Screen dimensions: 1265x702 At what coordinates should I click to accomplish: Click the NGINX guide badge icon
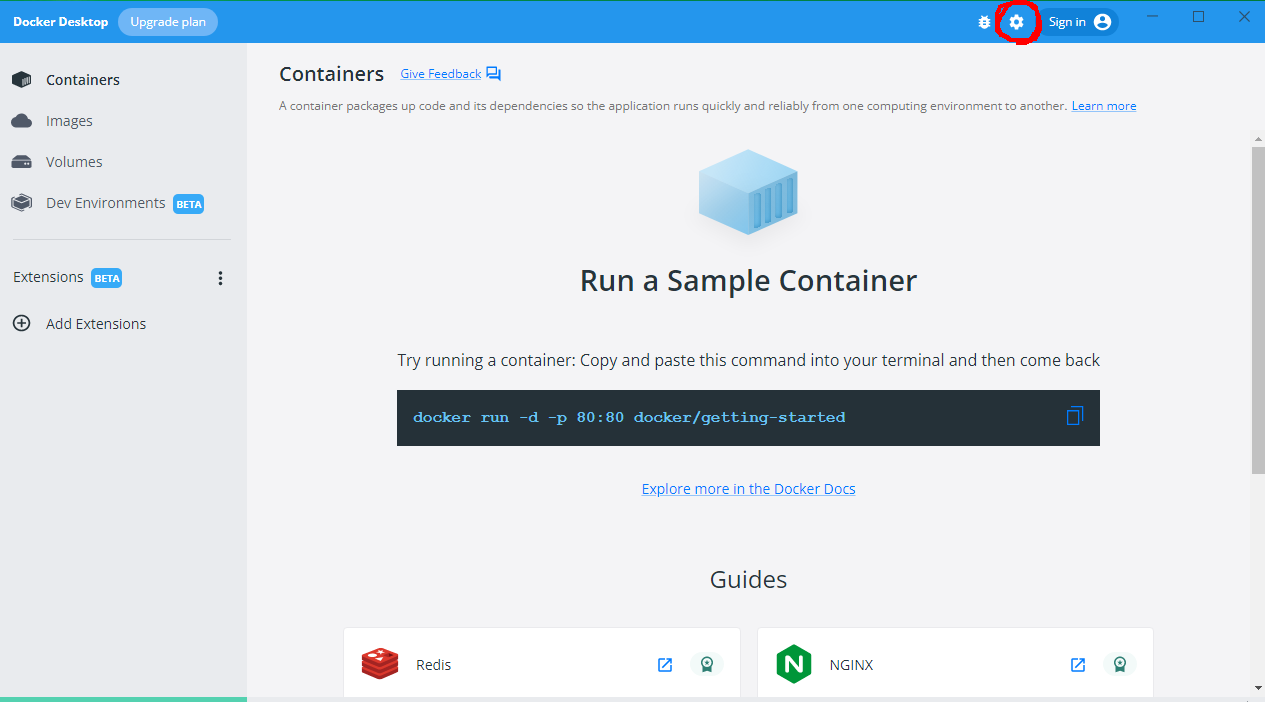1120,665
